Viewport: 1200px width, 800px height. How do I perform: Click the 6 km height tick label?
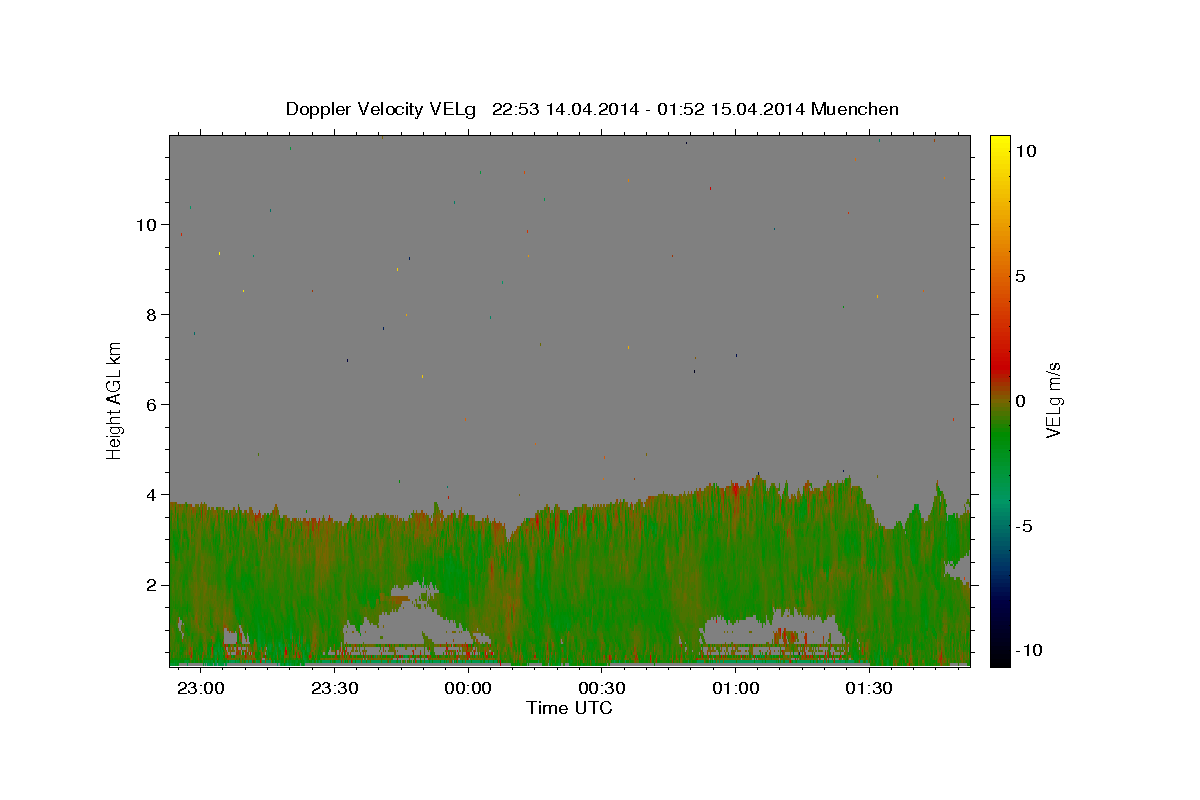152,404
